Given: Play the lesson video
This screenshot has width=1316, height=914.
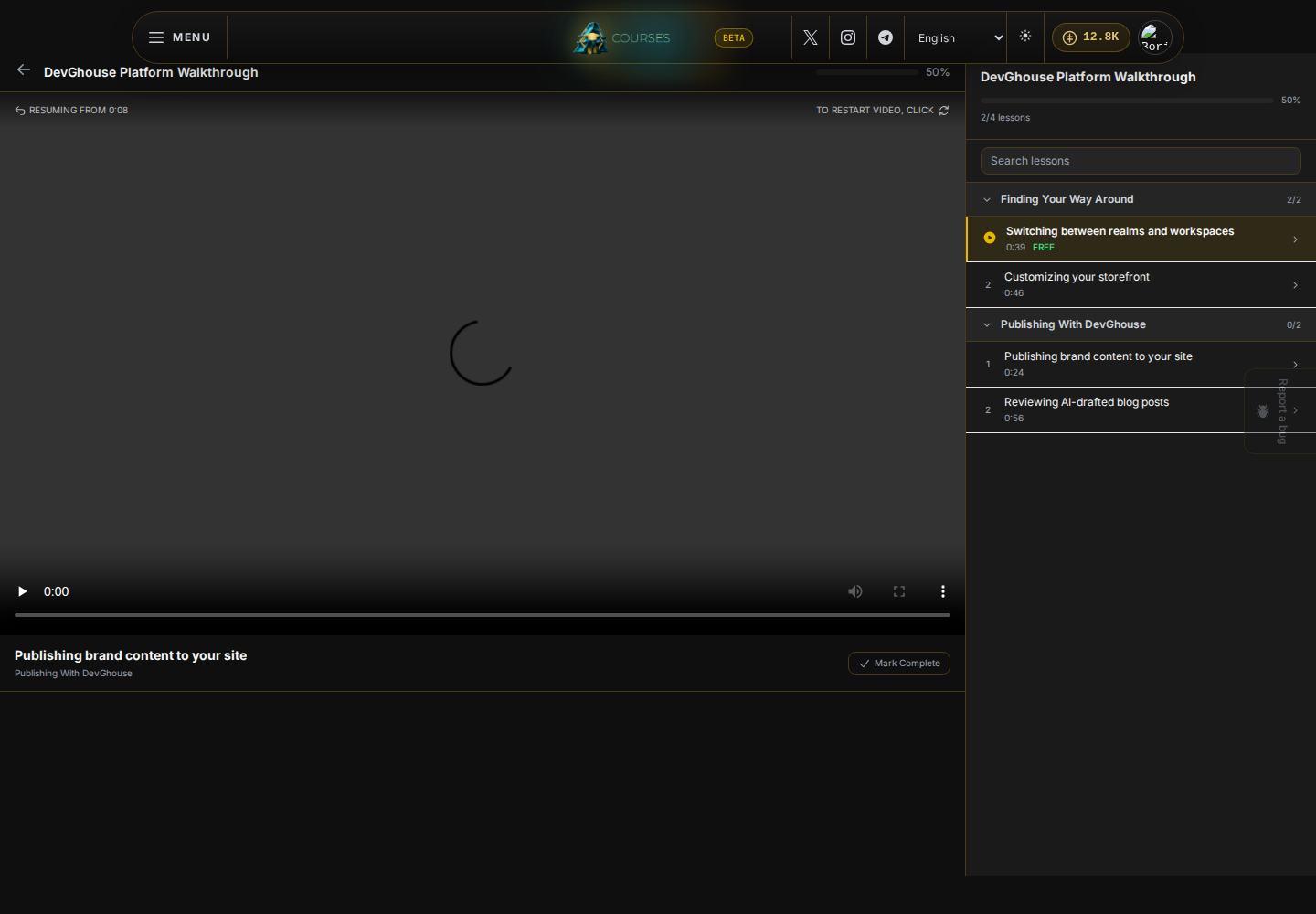Looking at the screenshot, I should (x=22, y=591).
